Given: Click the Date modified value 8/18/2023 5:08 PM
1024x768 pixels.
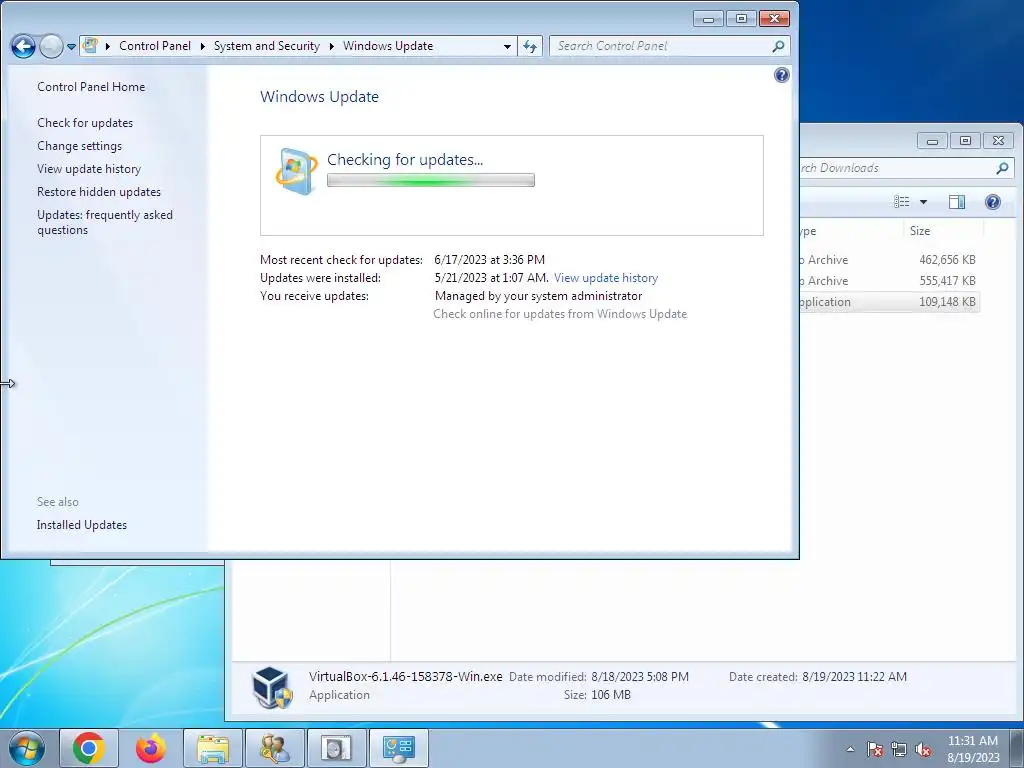Looking at the screenshot, I should pyautogui.click(x=639, y=677).
